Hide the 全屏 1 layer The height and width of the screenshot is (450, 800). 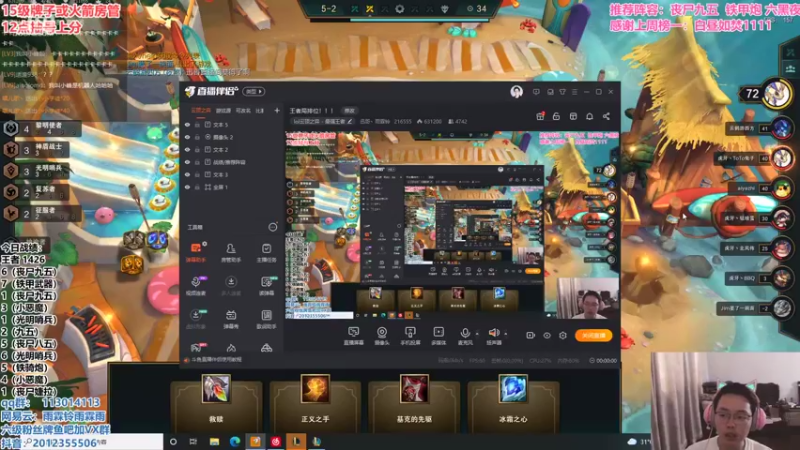pyautogui.click(x=187, y=187)
